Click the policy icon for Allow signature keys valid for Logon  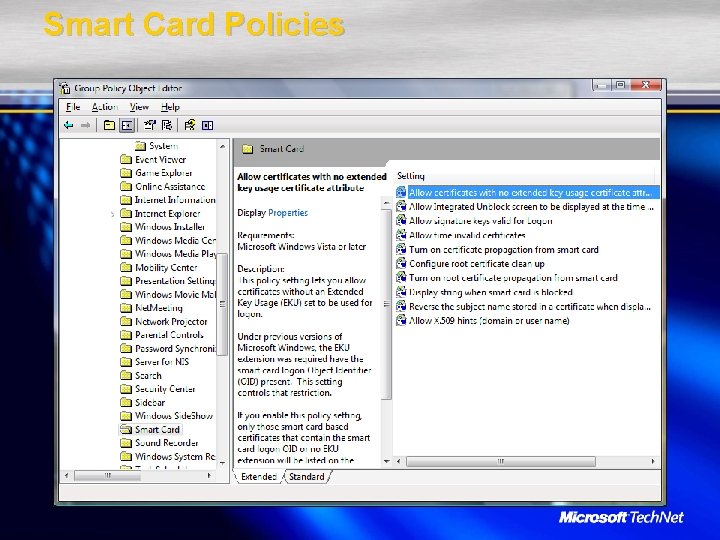point(401,220)
